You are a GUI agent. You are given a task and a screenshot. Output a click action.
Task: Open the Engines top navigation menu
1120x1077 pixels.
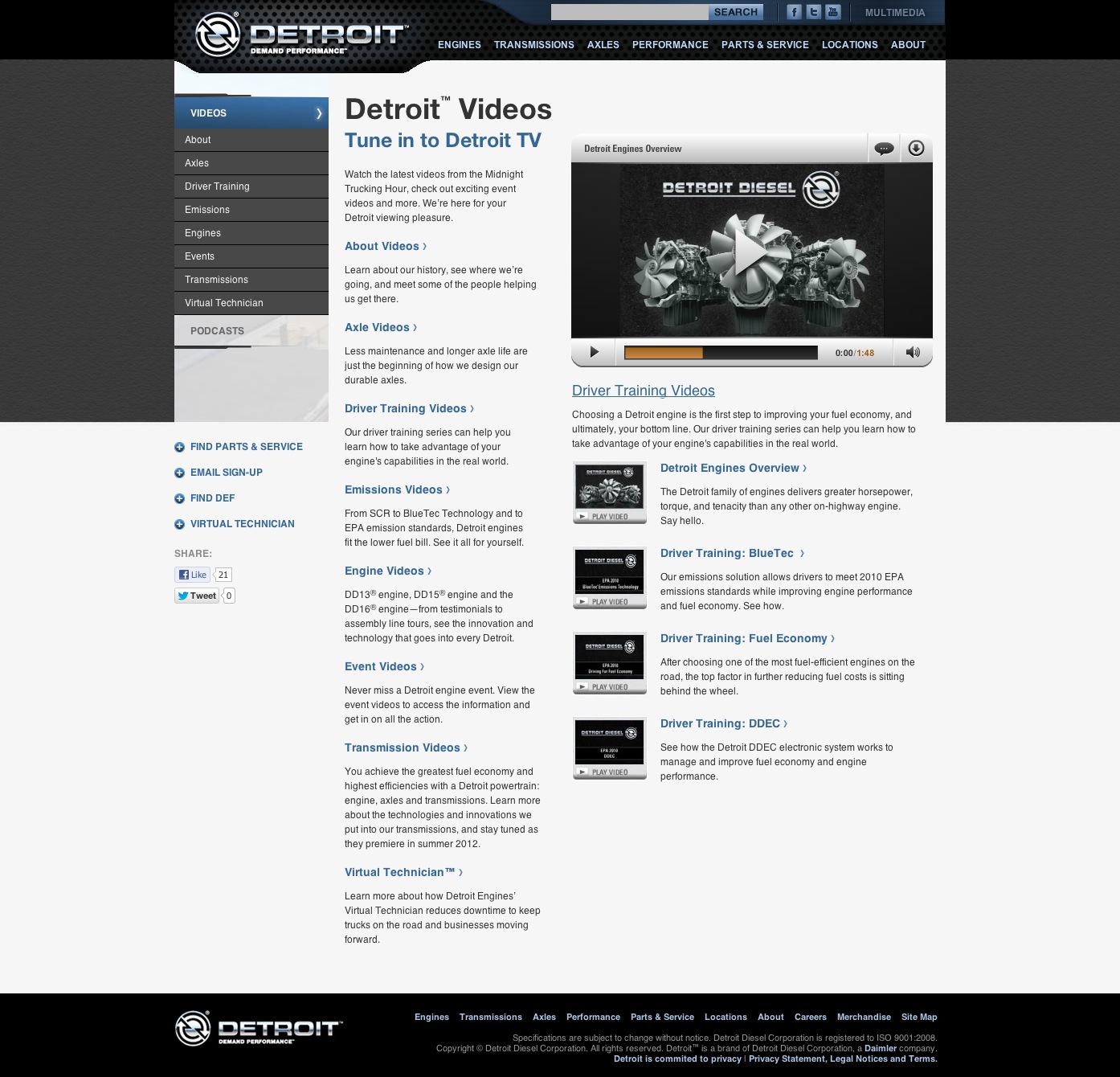[460, 45]
